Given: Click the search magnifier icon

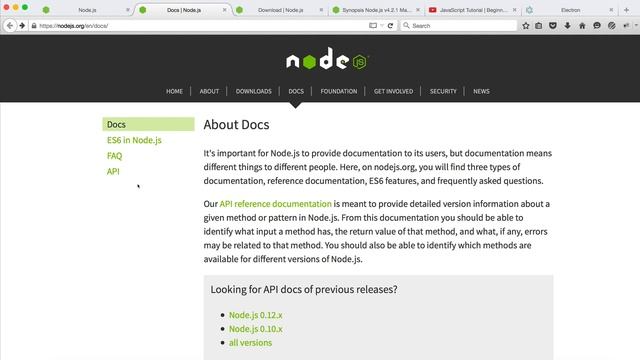Looking at the screenshot, I should (x=406, y=25).
